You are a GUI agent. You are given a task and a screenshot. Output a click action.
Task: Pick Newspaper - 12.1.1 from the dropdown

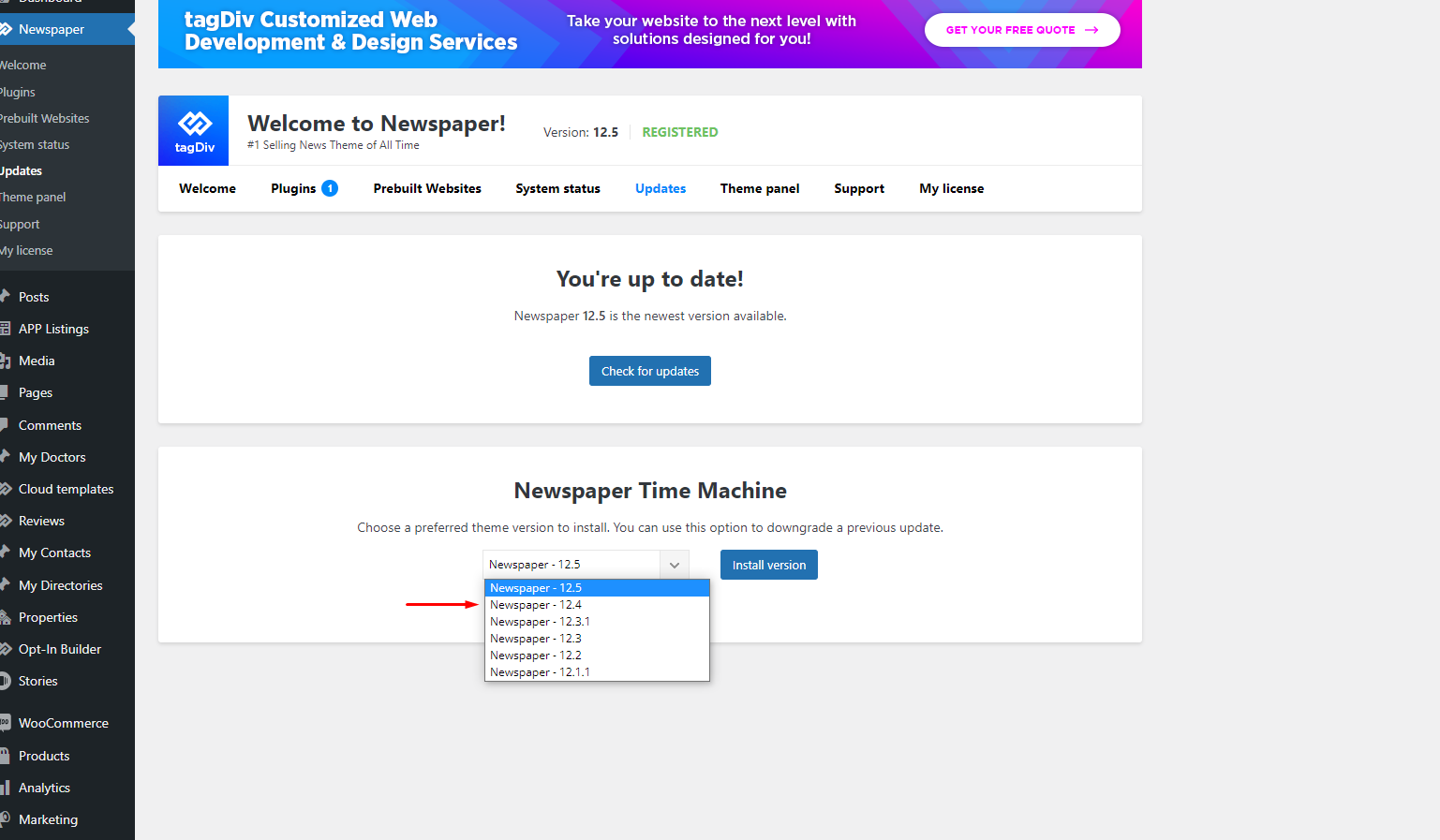pyautogui.click(x=540, y=672)
